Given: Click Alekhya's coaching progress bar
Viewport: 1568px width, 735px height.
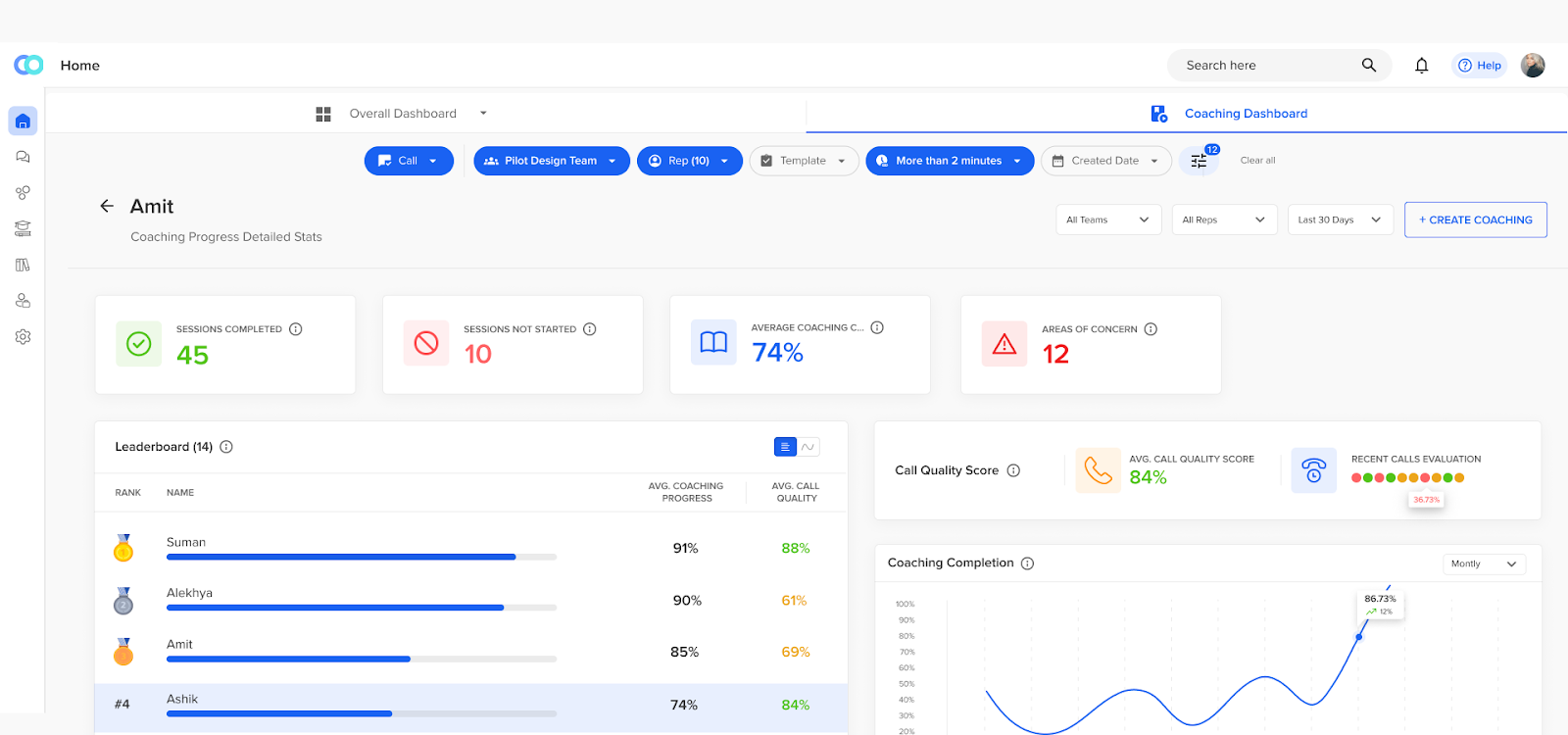Looking at the screenshot, I should (x=362, y=608).
